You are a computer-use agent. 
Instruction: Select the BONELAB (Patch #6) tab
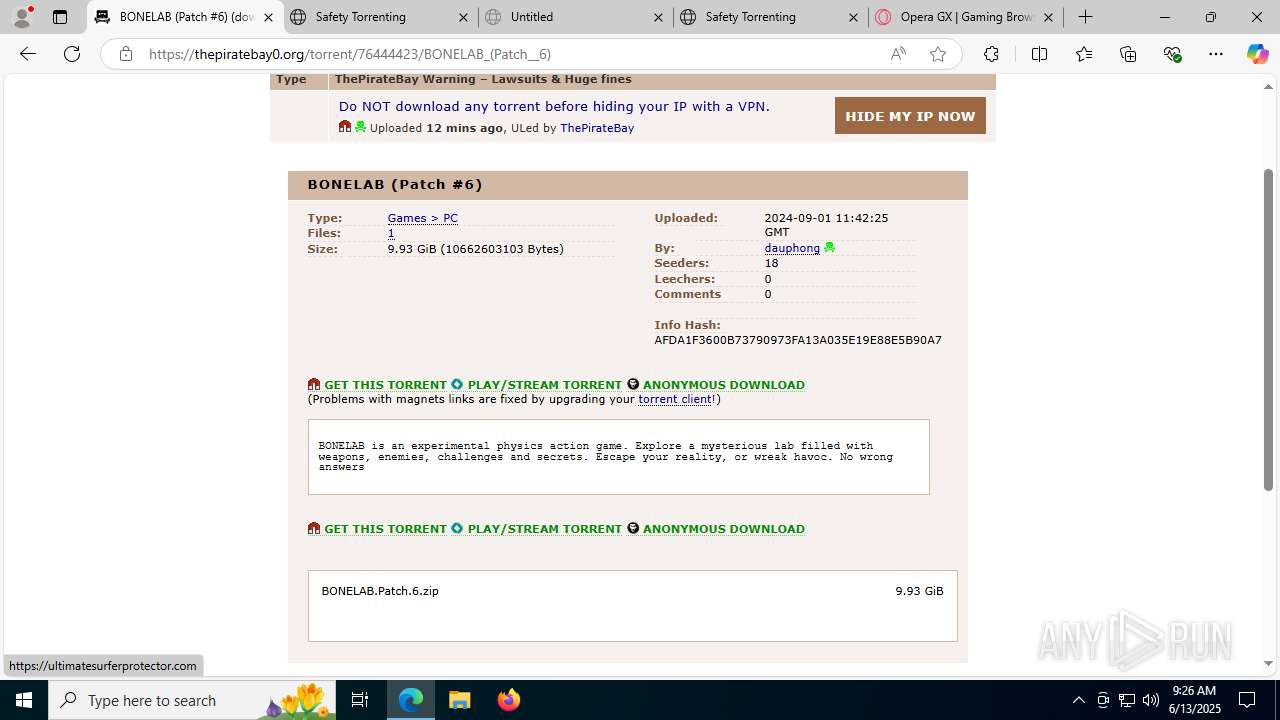coord(185,17)
